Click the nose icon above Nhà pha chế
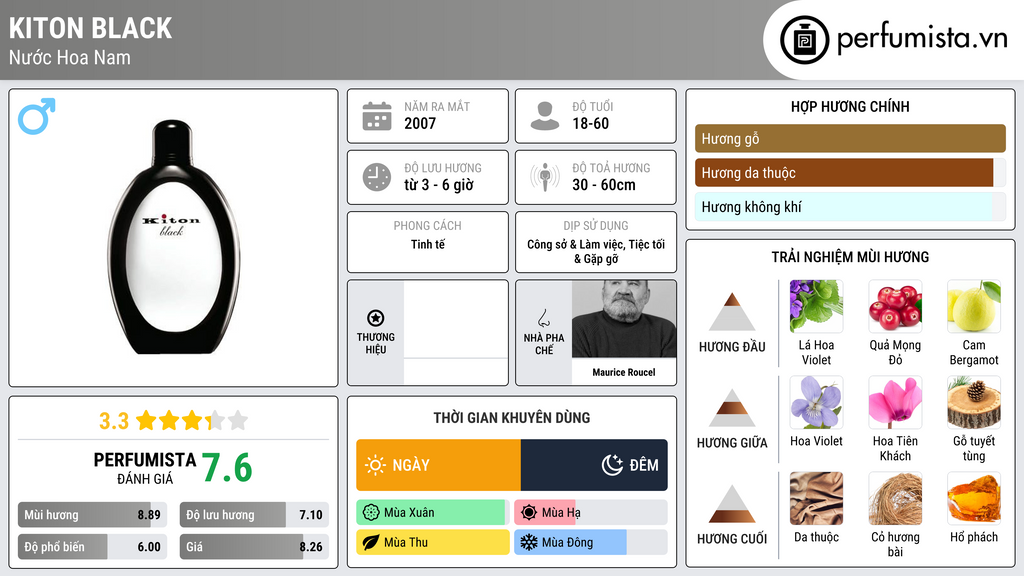This screenshot has height=576, width=1024. coord(543,318)
